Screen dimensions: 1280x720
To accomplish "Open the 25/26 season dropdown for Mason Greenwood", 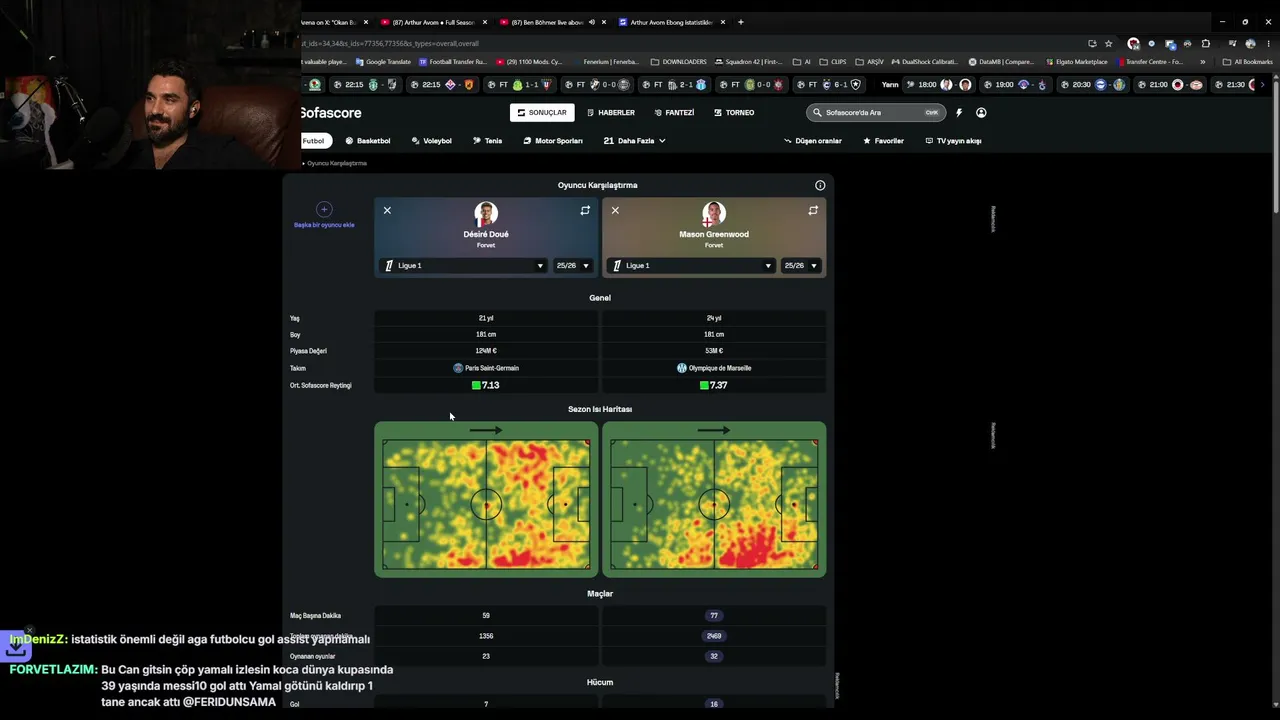I will (801, 265).
